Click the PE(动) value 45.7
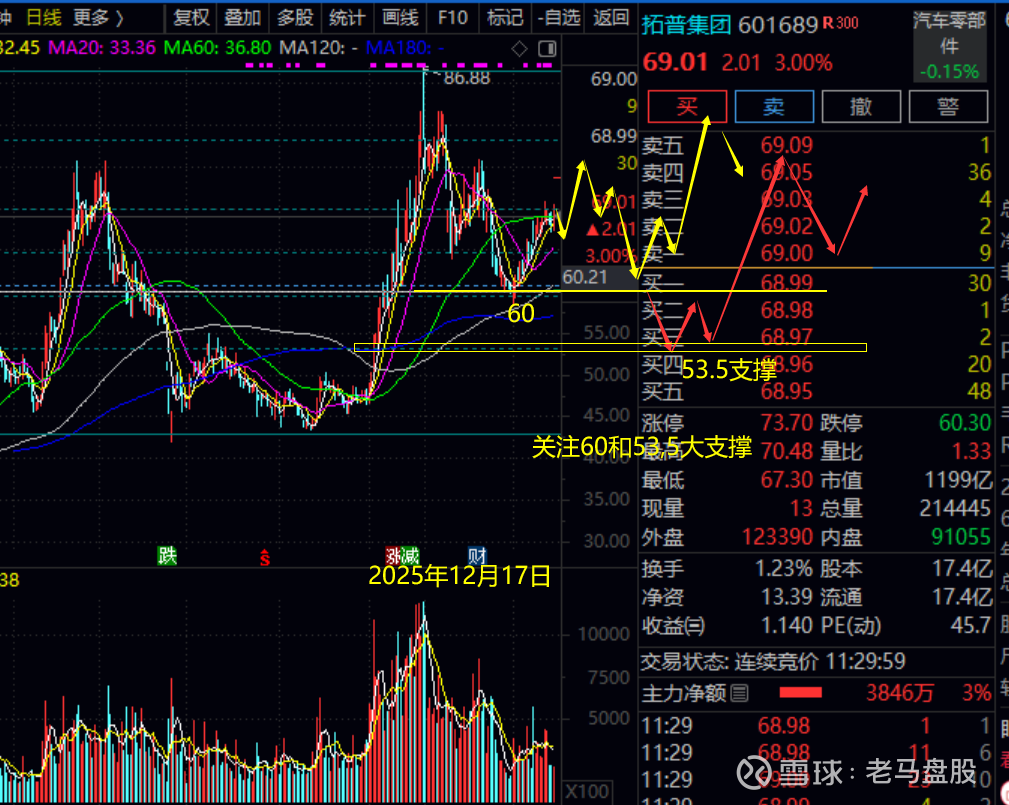The image size is (1009, 805). 971,625
